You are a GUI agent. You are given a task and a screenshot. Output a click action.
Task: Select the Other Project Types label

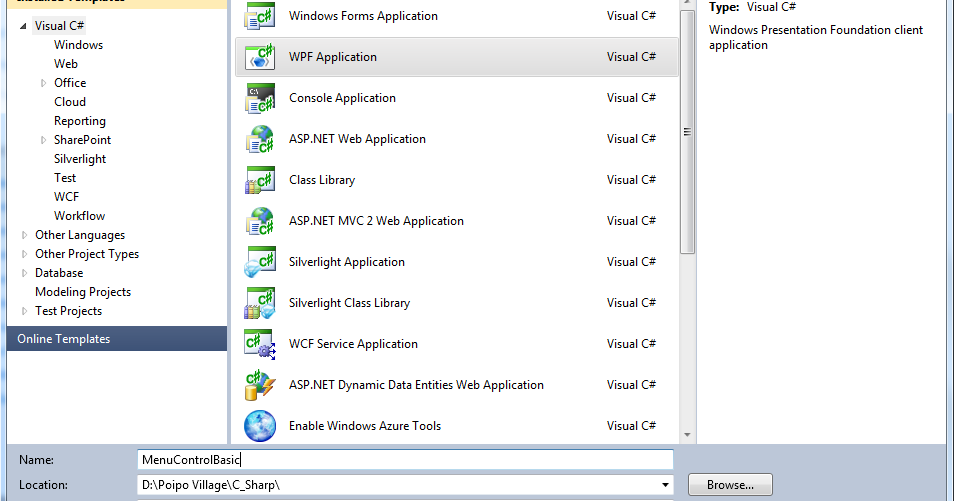click(87, 254)
